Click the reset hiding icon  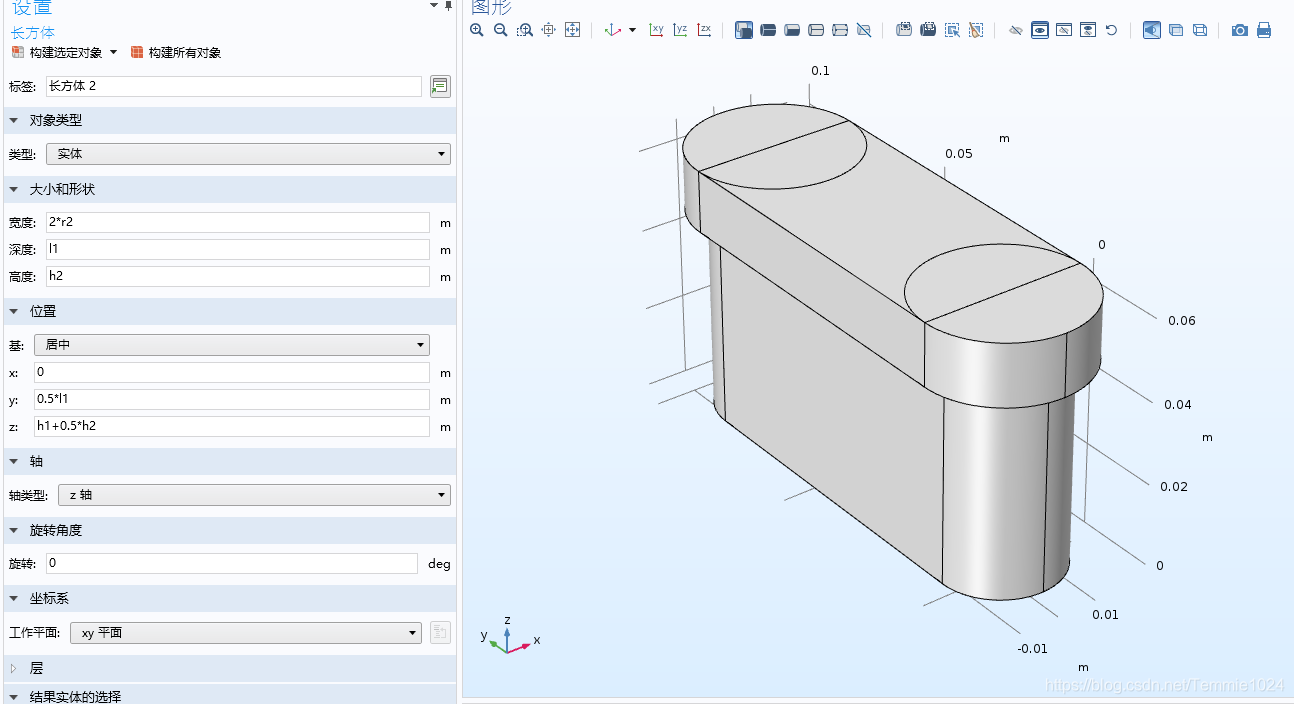coord(1111,30)
